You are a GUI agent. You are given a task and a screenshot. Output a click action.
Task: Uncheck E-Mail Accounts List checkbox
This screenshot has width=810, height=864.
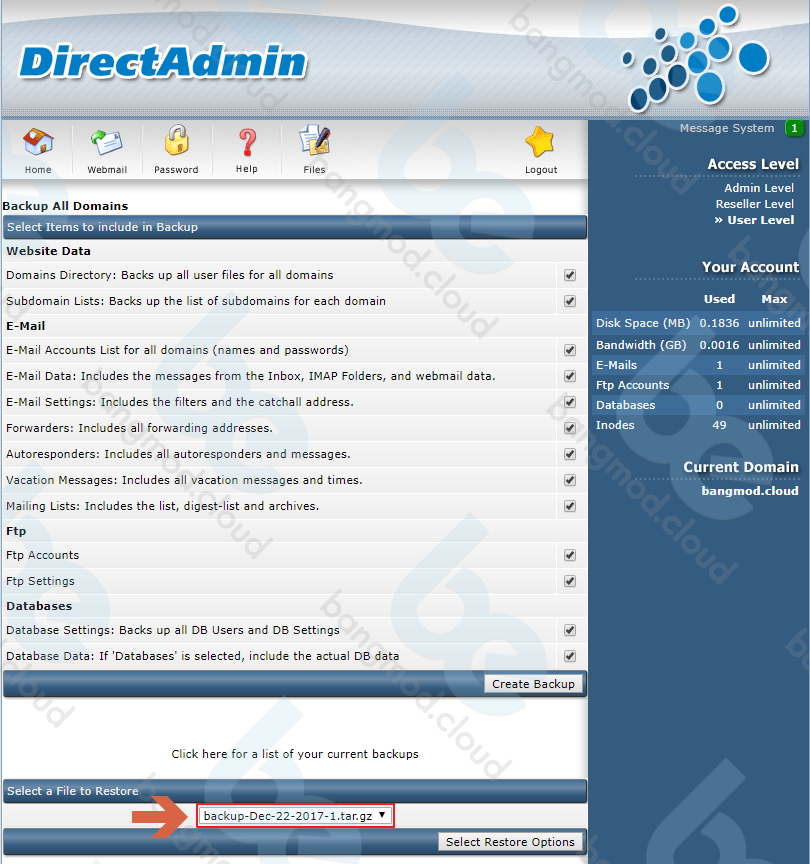(570, 350)
